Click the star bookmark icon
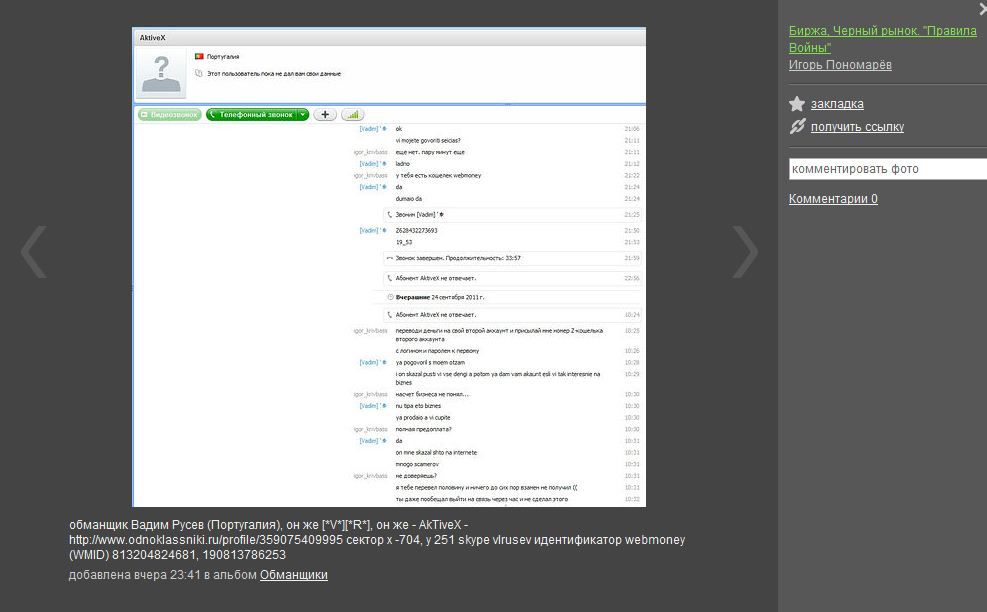This screenshot has width=987, height=612. [x=797, y=104]
